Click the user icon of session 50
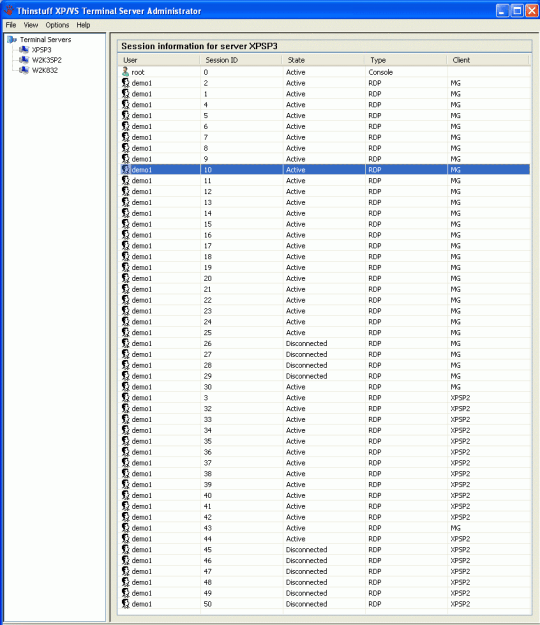 pos(126,604)
